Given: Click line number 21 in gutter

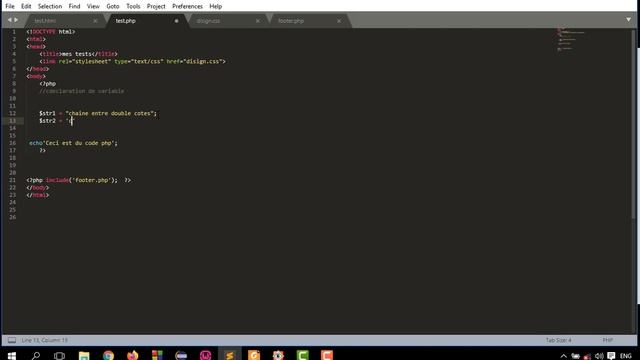Looking at the screenshot, I should pyautogui.click(x=13, y=180).
